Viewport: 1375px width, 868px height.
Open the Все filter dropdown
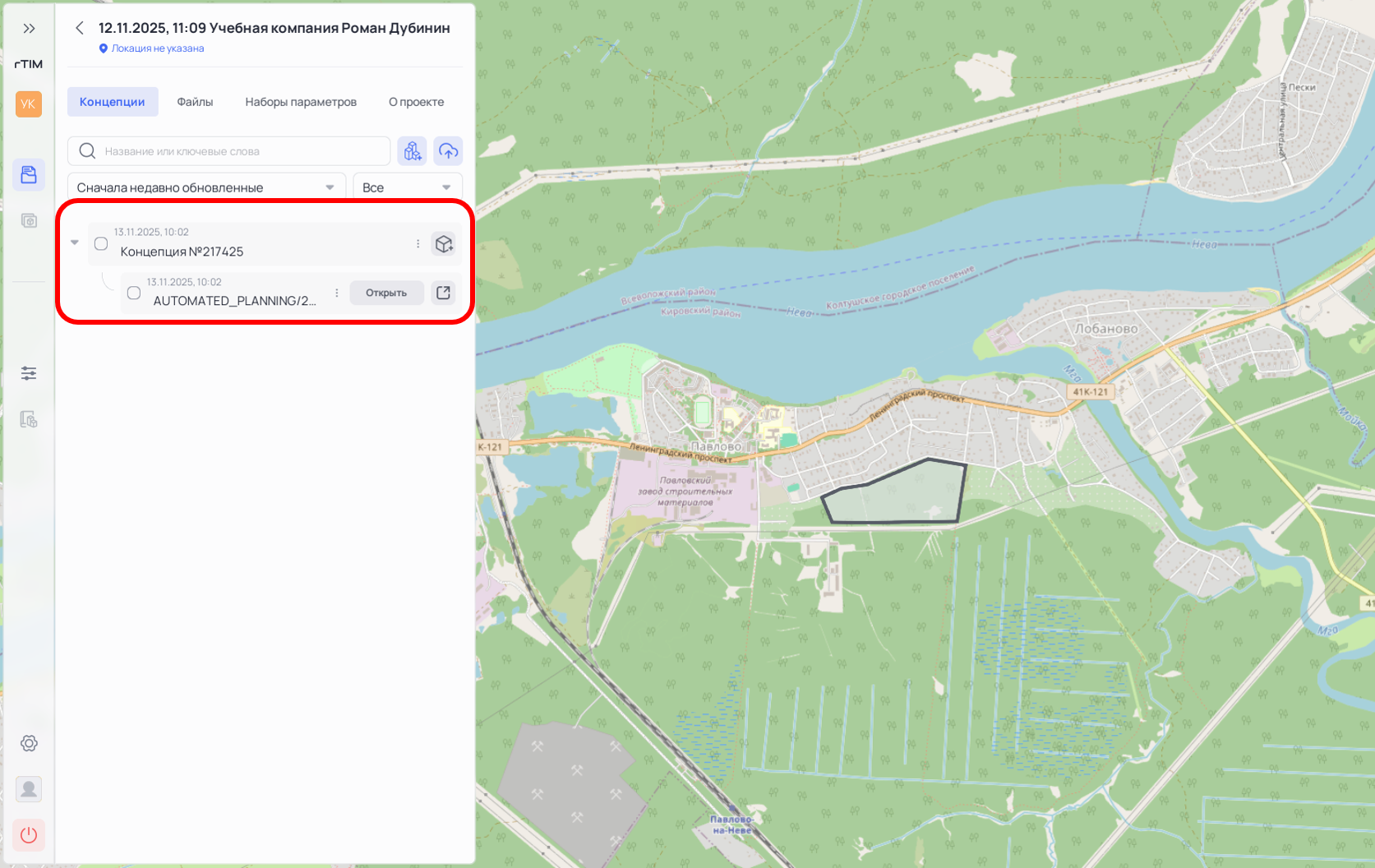click(408, 187)
